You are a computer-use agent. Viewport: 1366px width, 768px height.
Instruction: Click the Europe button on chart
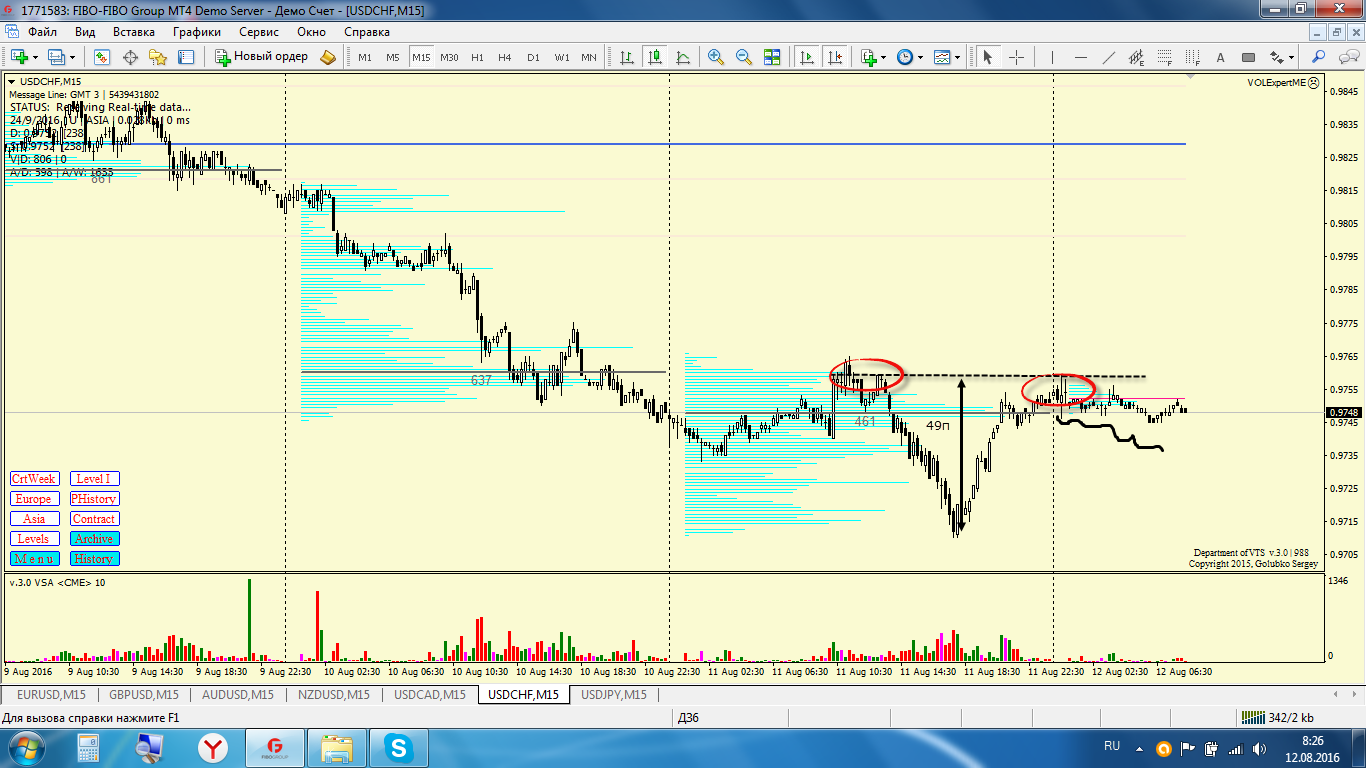click(x=34, y=499)
